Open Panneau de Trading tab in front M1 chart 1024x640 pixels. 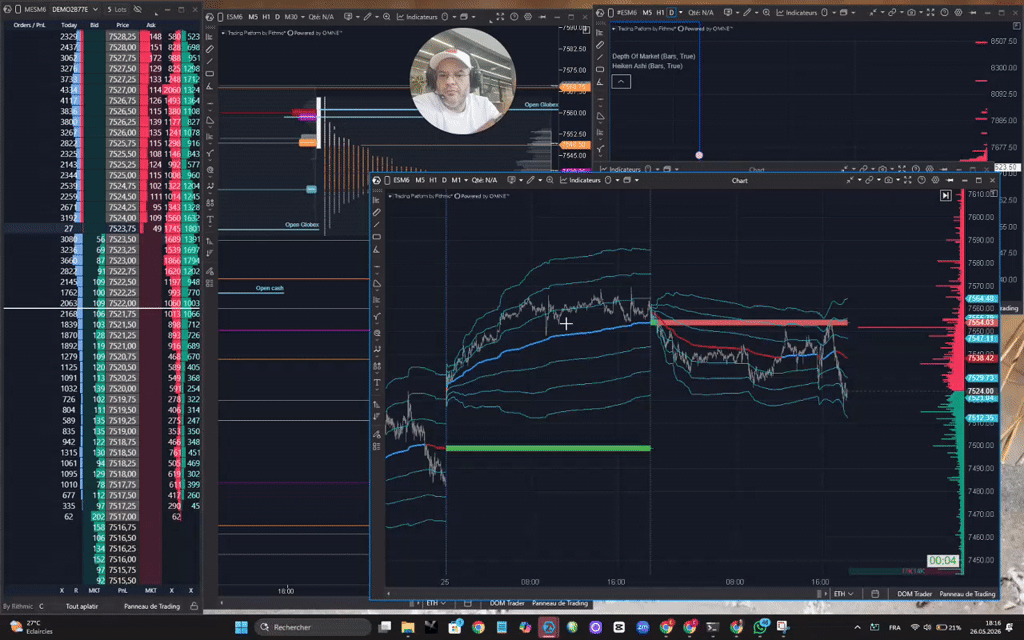point(967,594)
